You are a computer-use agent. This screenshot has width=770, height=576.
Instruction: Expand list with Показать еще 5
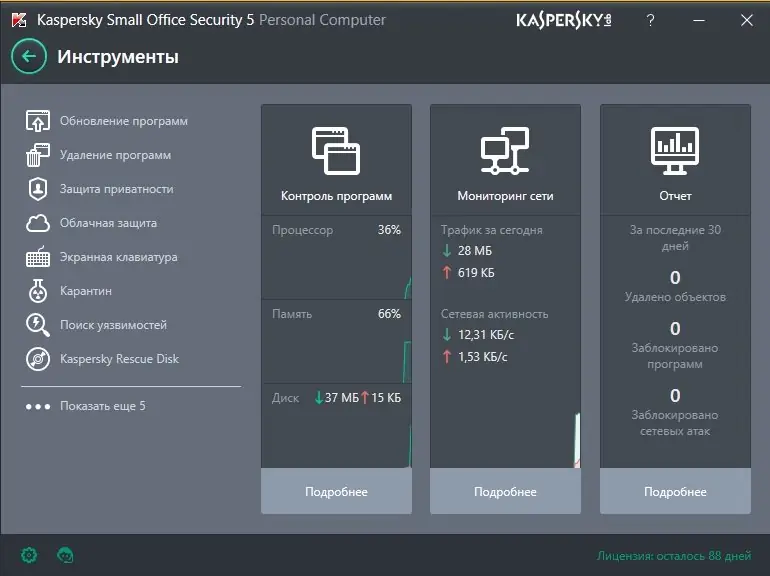[103, 406]
